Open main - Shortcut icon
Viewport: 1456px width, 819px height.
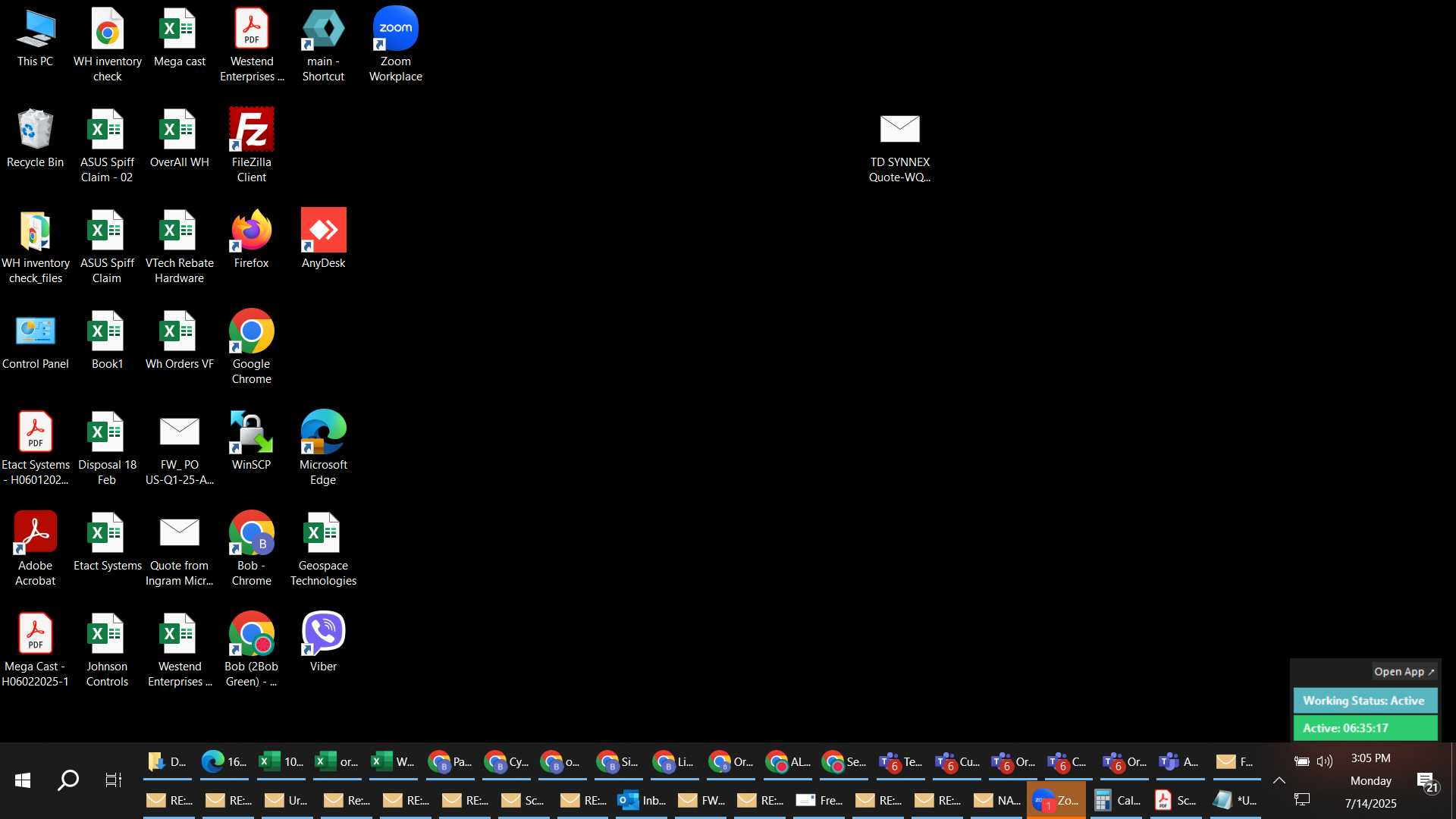coord(323,44)
